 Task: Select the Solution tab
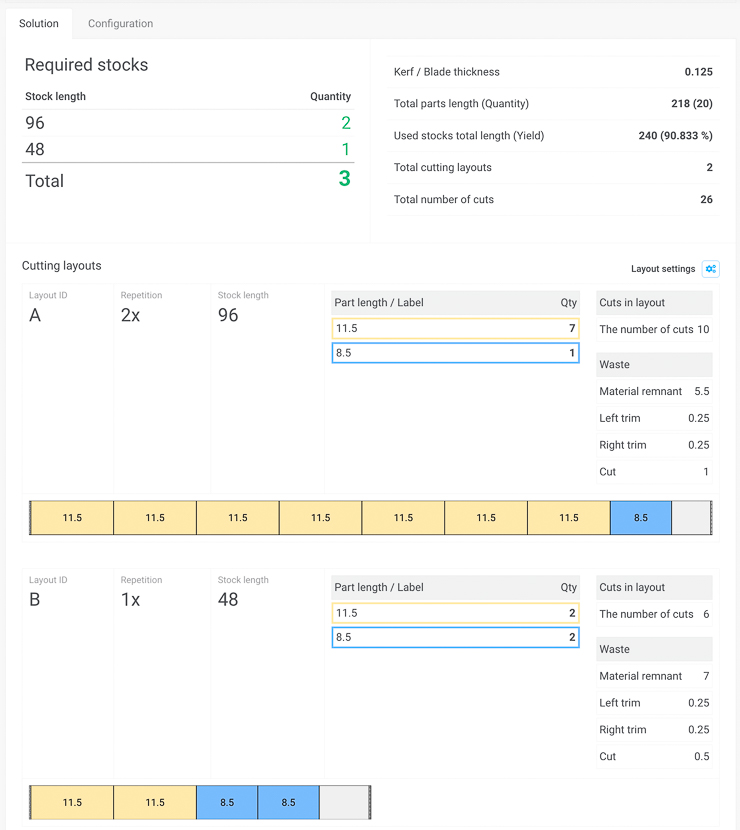click(x=39, y=23)
